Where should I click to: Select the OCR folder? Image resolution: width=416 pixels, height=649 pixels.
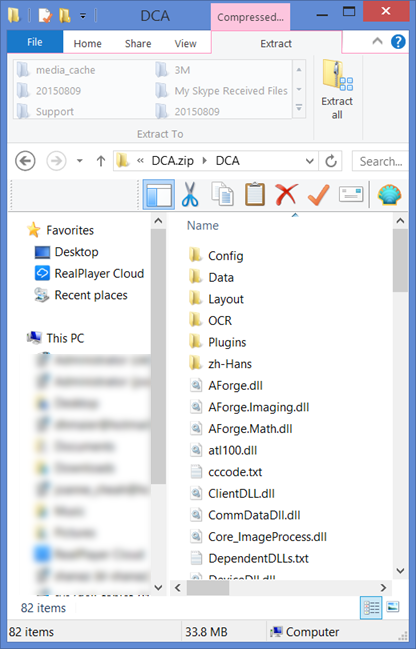tap(210, 320)
